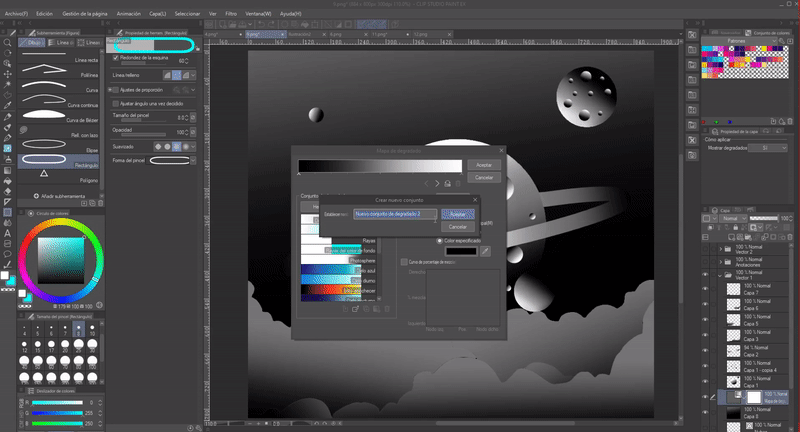This screenshot has width=800, height=432.
Task: Open the Mostrar degradados dropdown
Action: tap(765, 147)
